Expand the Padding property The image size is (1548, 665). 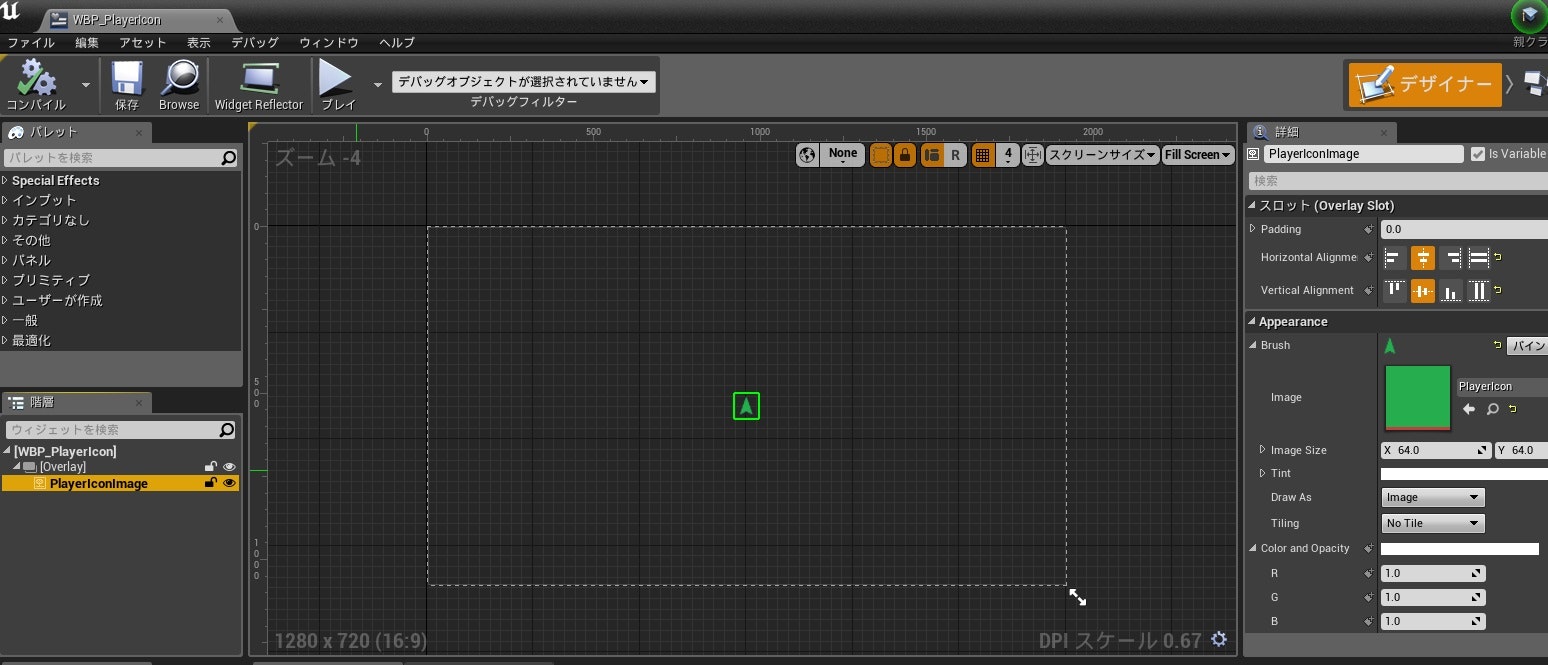pos(1253,229)
